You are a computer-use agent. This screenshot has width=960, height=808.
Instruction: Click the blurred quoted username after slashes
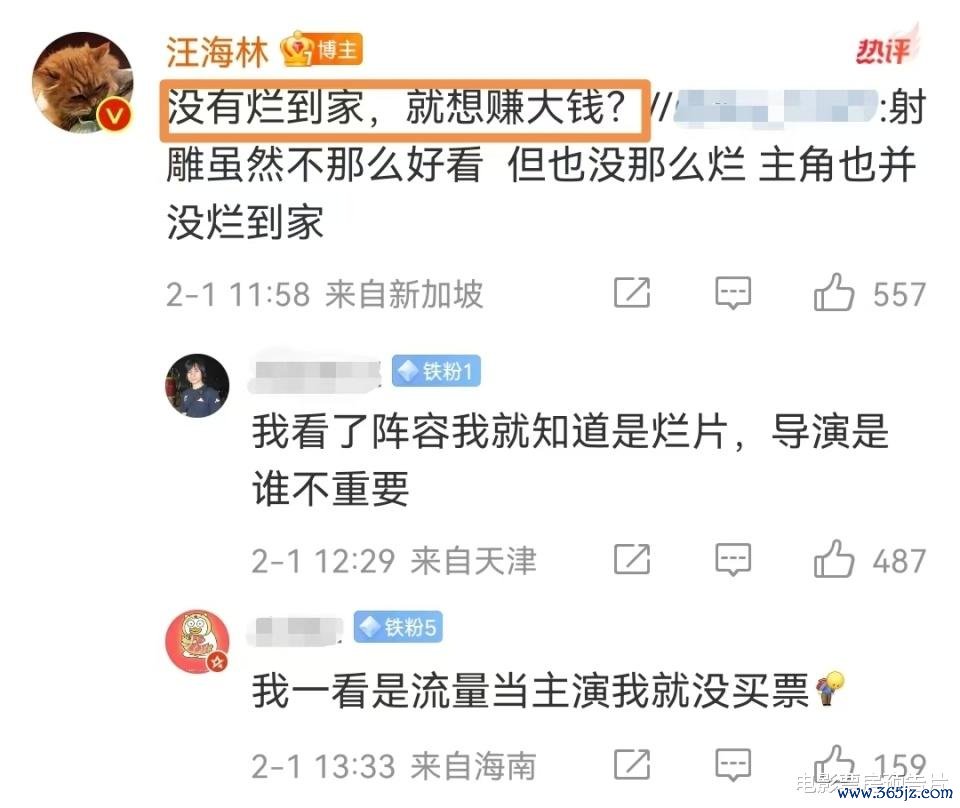(776, 108)
